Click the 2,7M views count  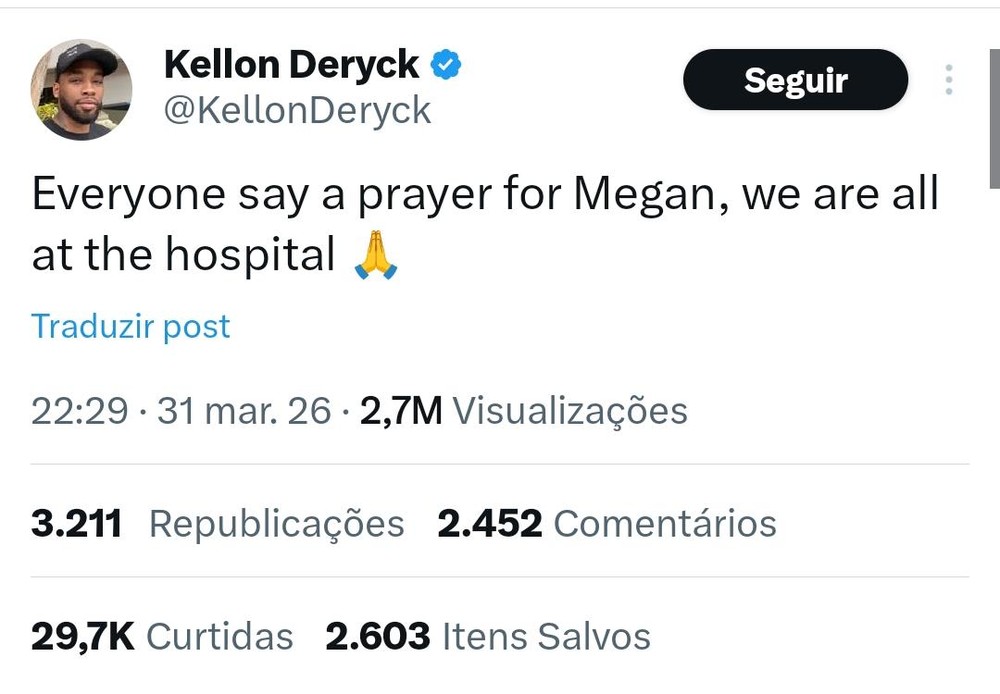point(400,411)
